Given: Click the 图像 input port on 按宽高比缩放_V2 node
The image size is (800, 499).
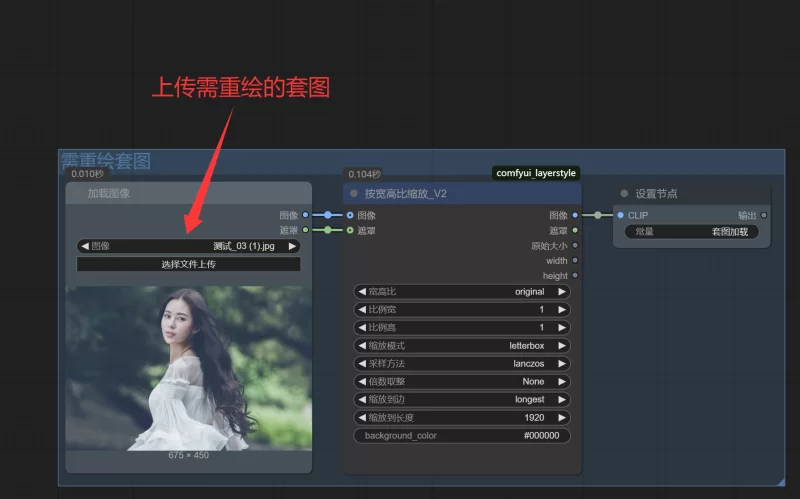Looking at the screenshot, I should (x=349, y=215).
